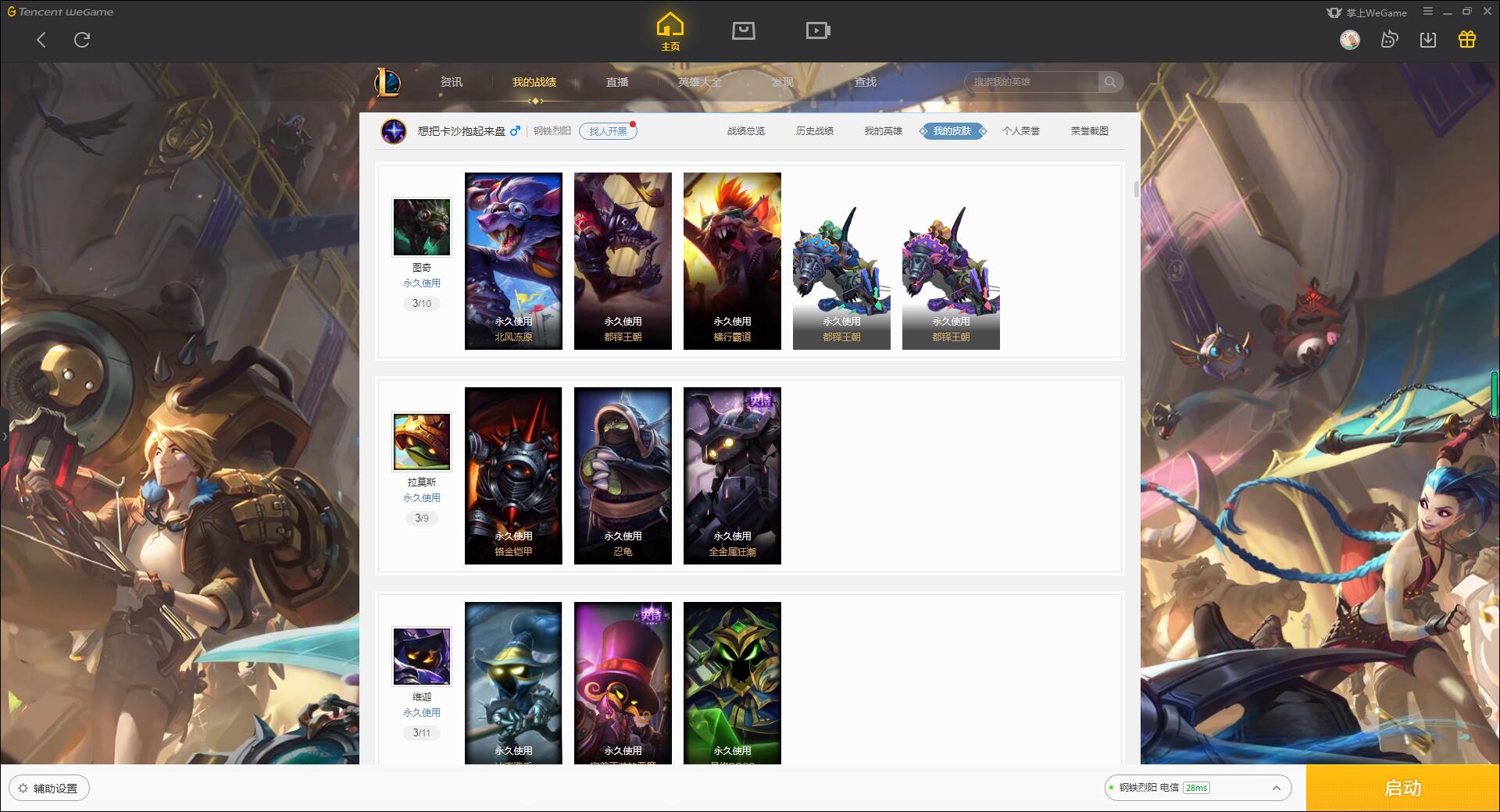
Task: Click the 3/9 skin count for 拉莫斯
Action: coord(422,518)
